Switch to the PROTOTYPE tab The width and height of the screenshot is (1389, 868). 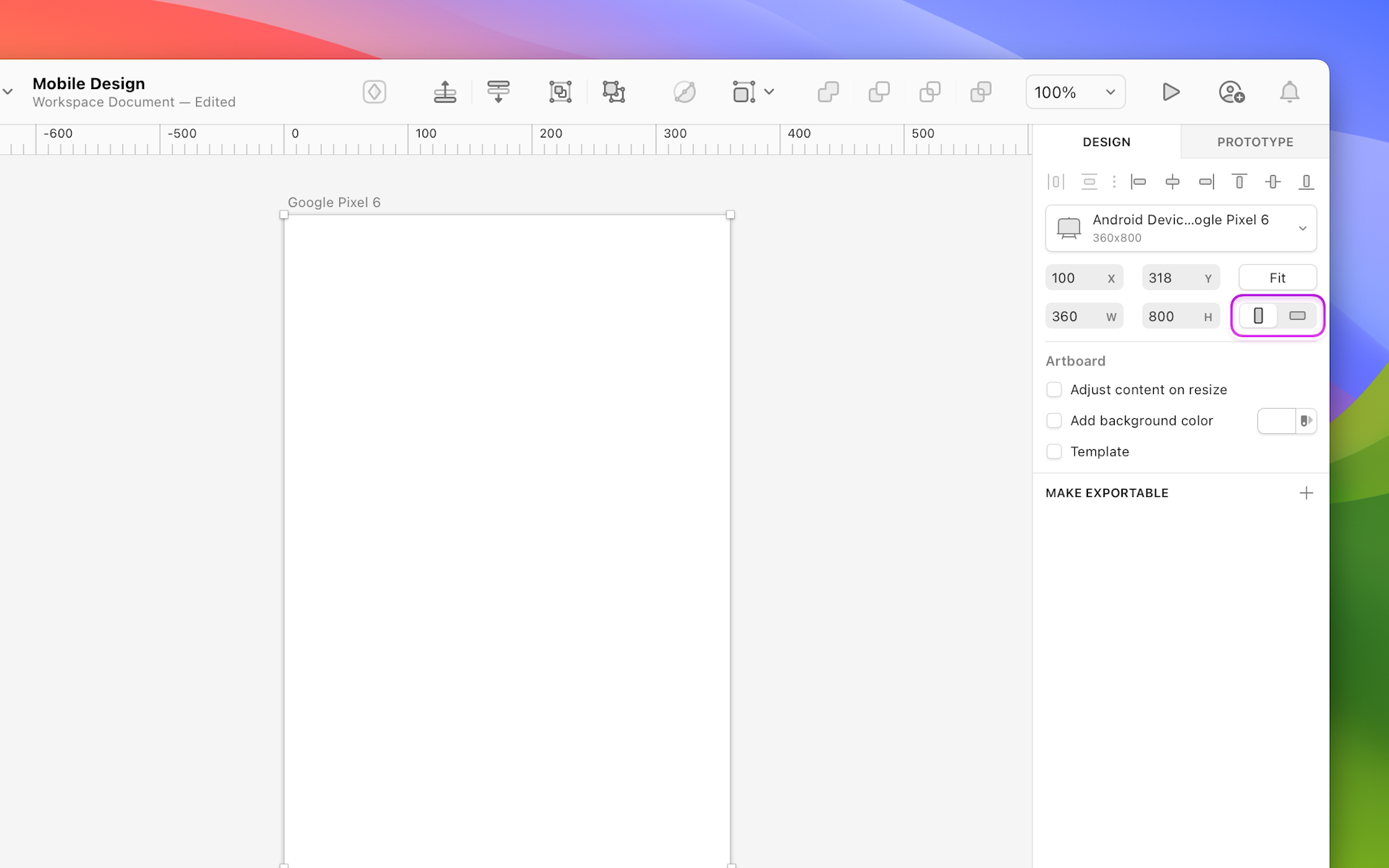tap(1255, 142)
